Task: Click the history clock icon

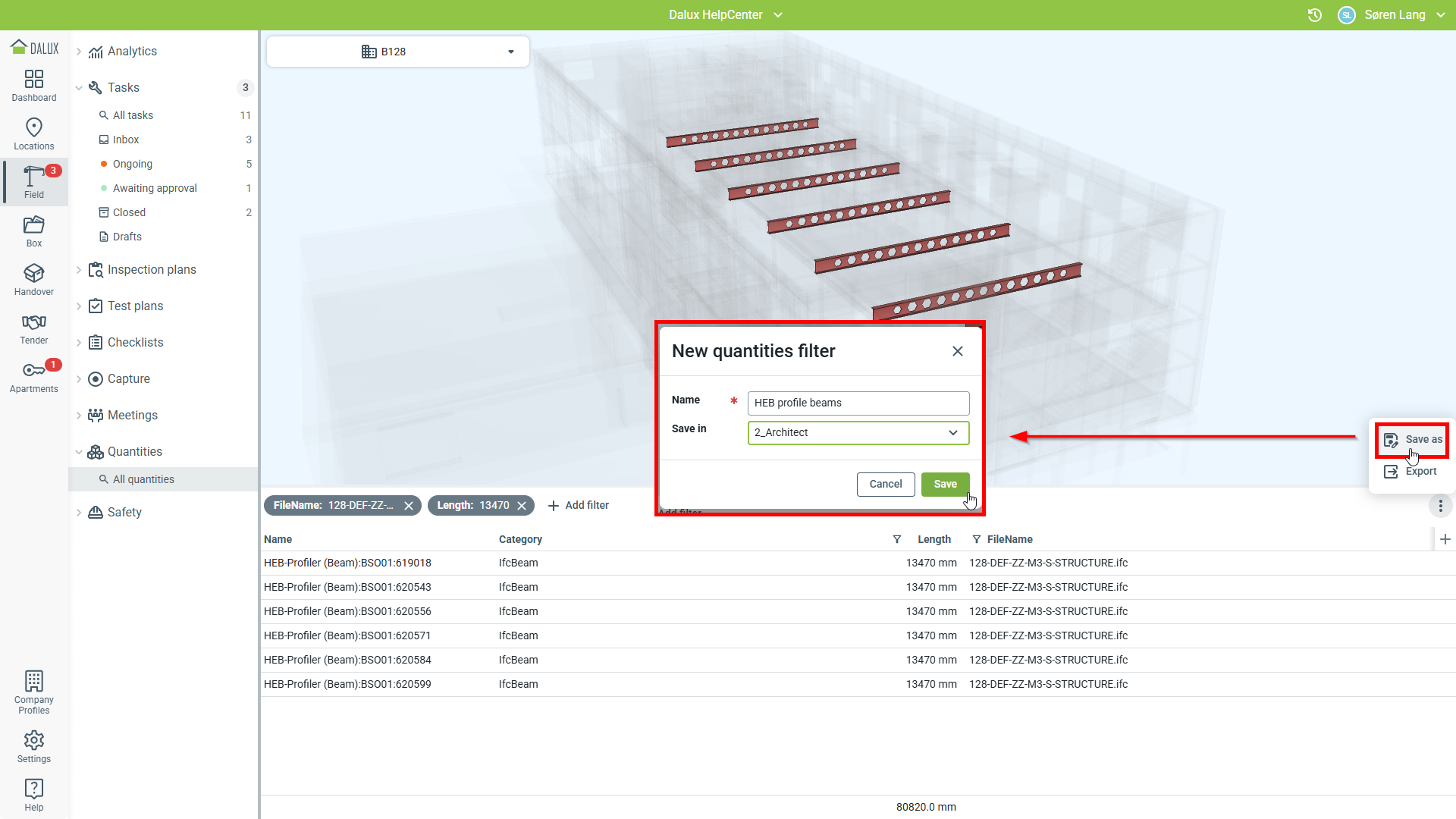Action: 1315,15
